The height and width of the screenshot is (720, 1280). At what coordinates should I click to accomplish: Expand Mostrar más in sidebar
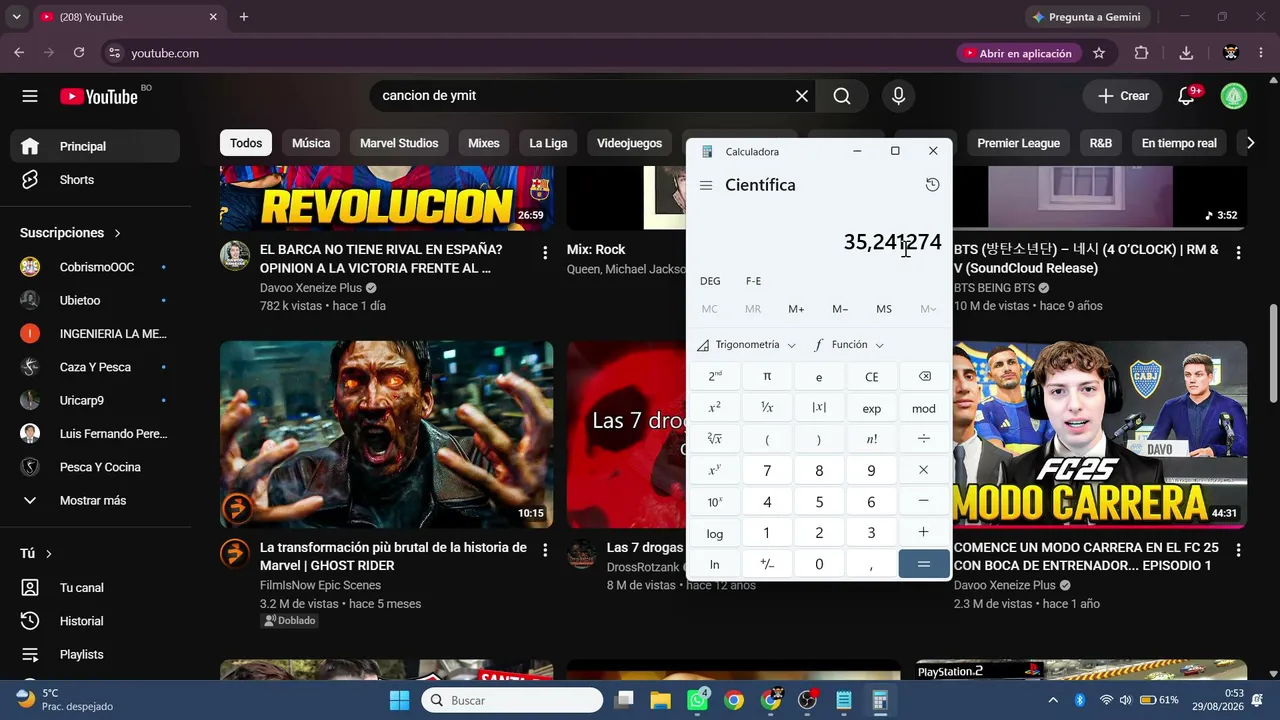click(90, 500)
